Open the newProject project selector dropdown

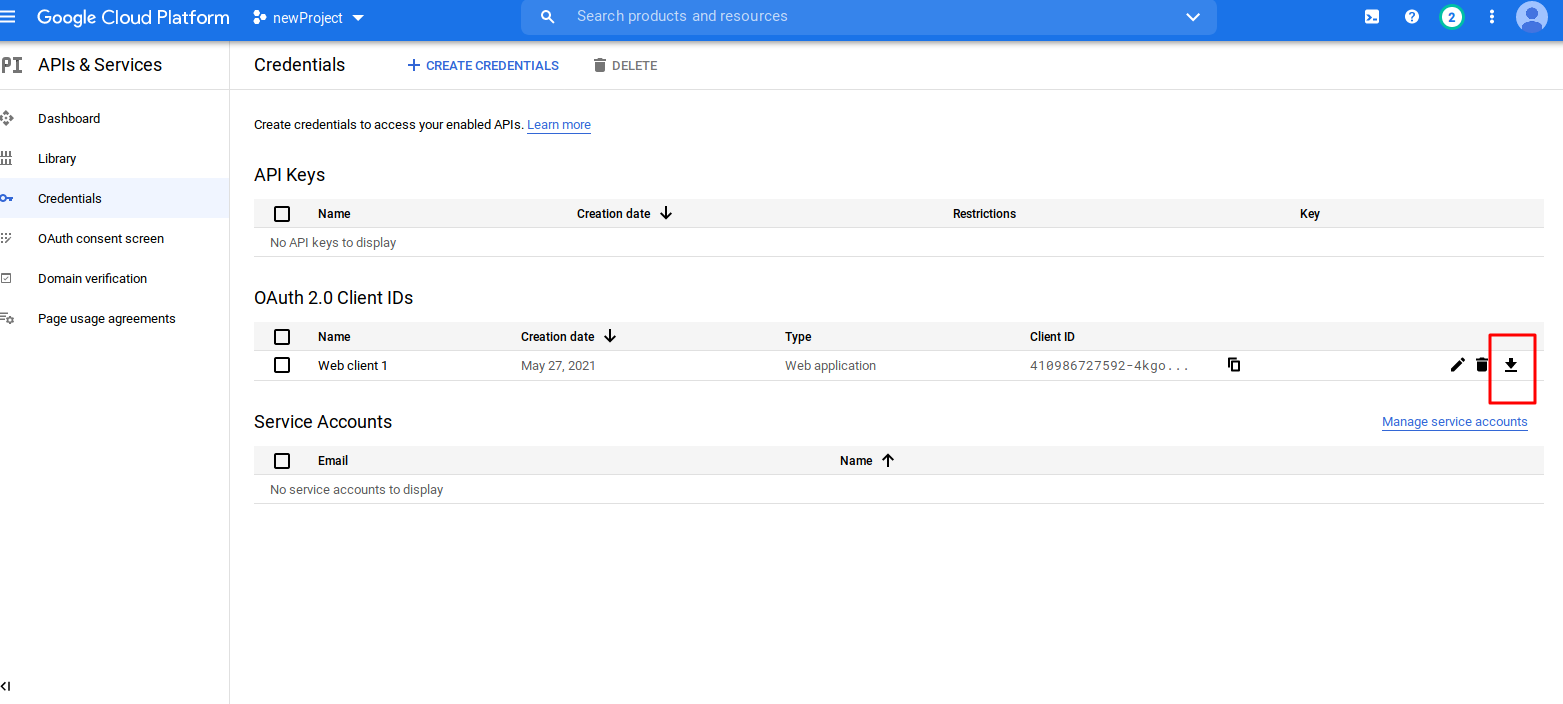pos(308,18)
